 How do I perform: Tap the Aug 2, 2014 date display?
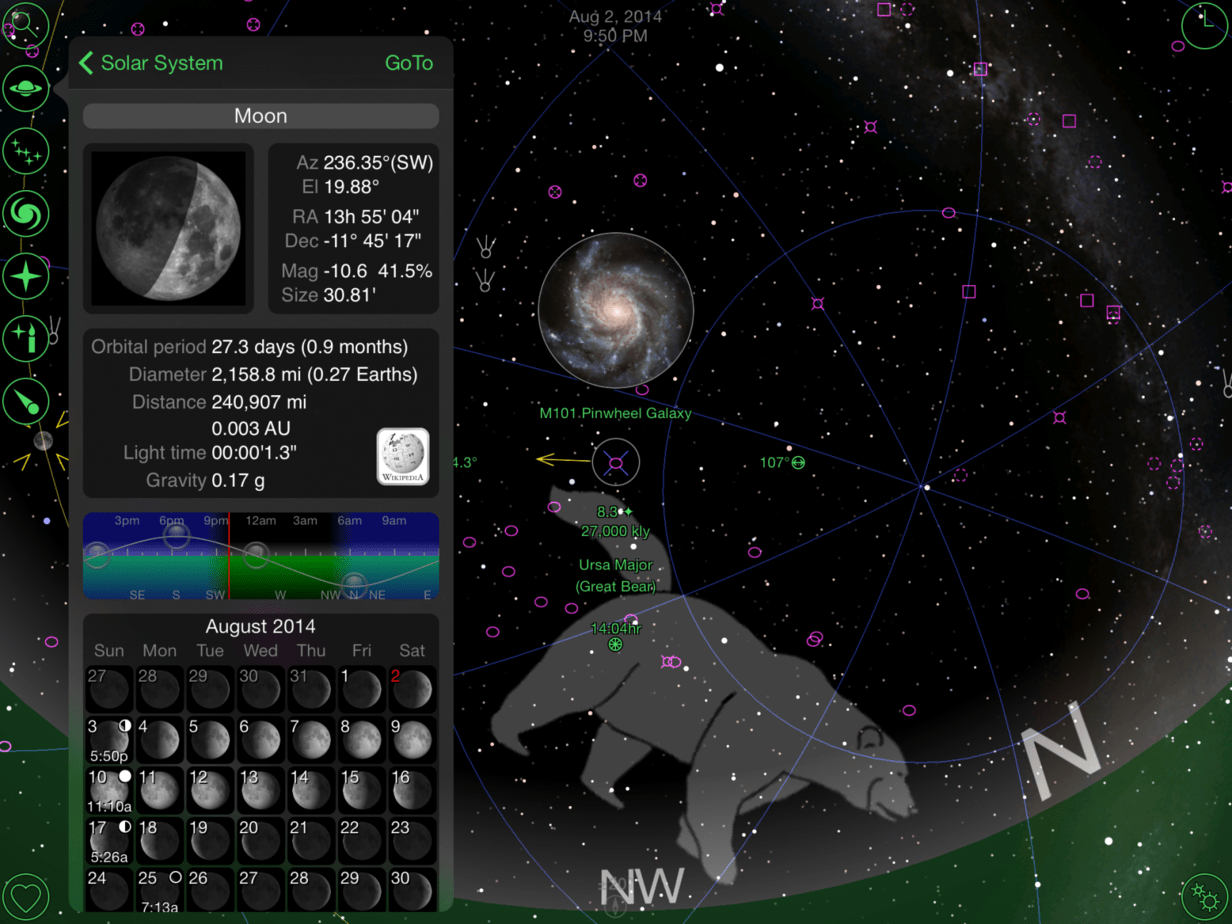[x=615, y=26]
